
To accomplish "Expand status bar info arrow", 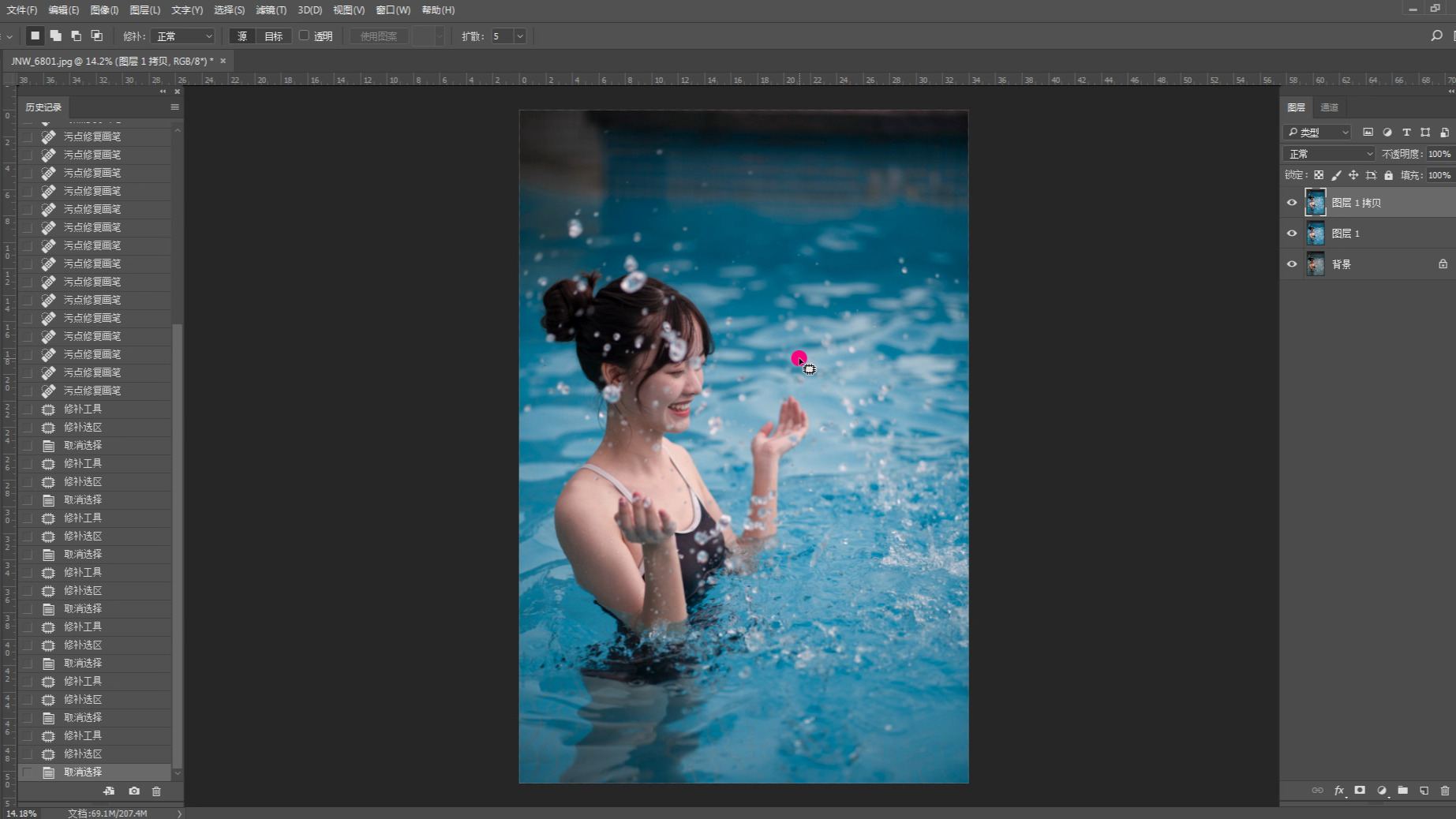I will (179, 813).
